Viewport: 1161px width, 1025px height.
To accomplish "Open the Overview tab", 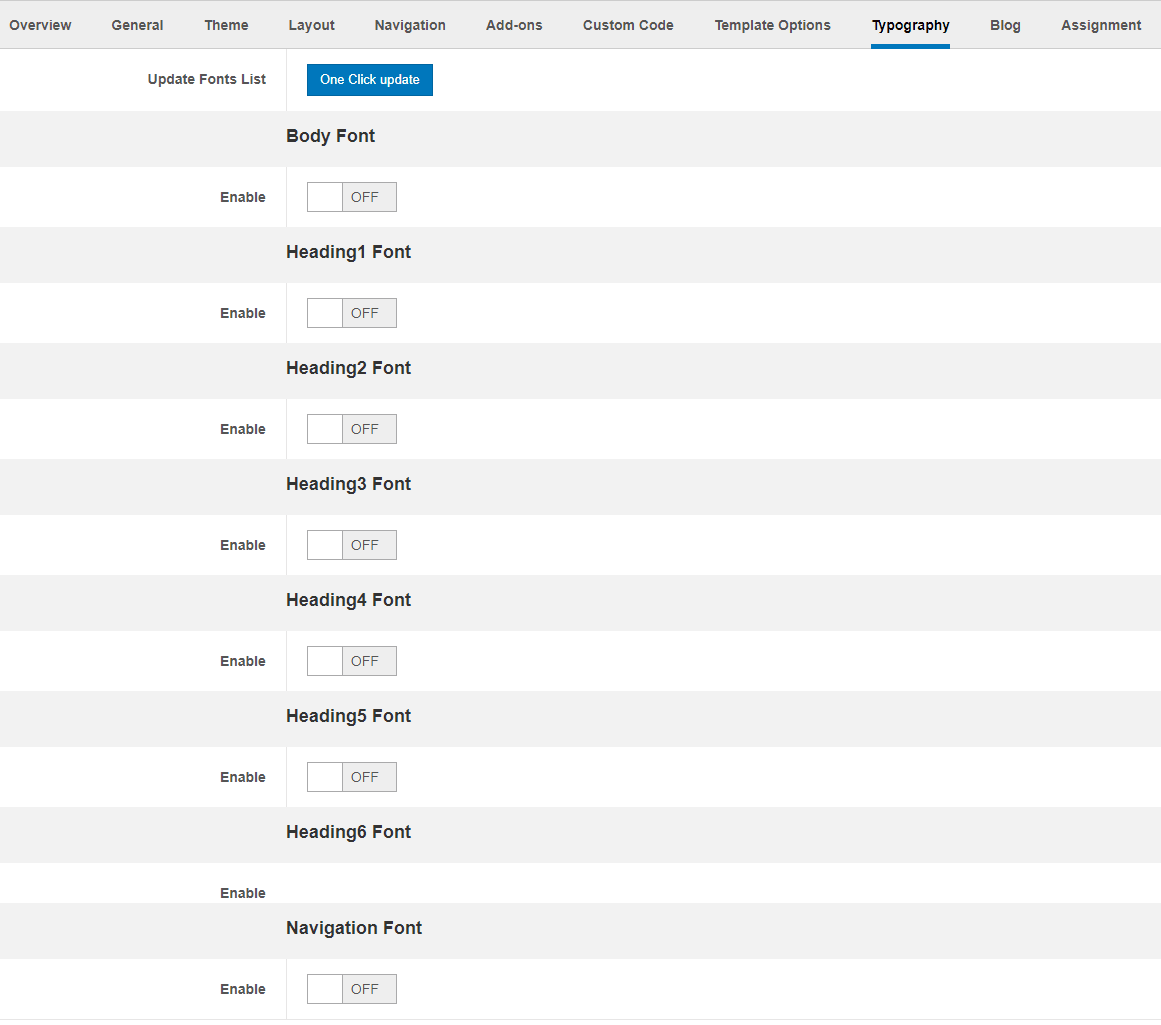I will [x=40, y=25].
